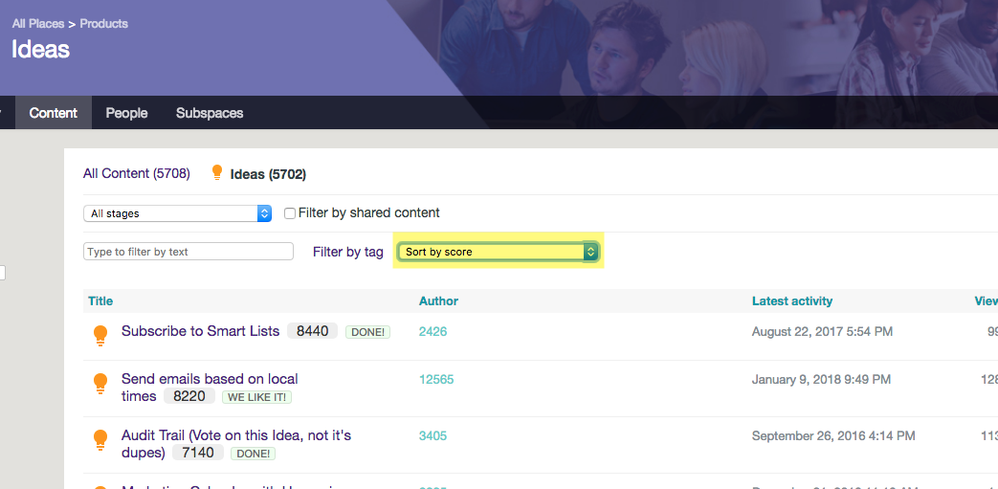The width and height of the screenshot is (998, 489).
Task: Open the All stages dropdown
Action: tap(178, 213)
